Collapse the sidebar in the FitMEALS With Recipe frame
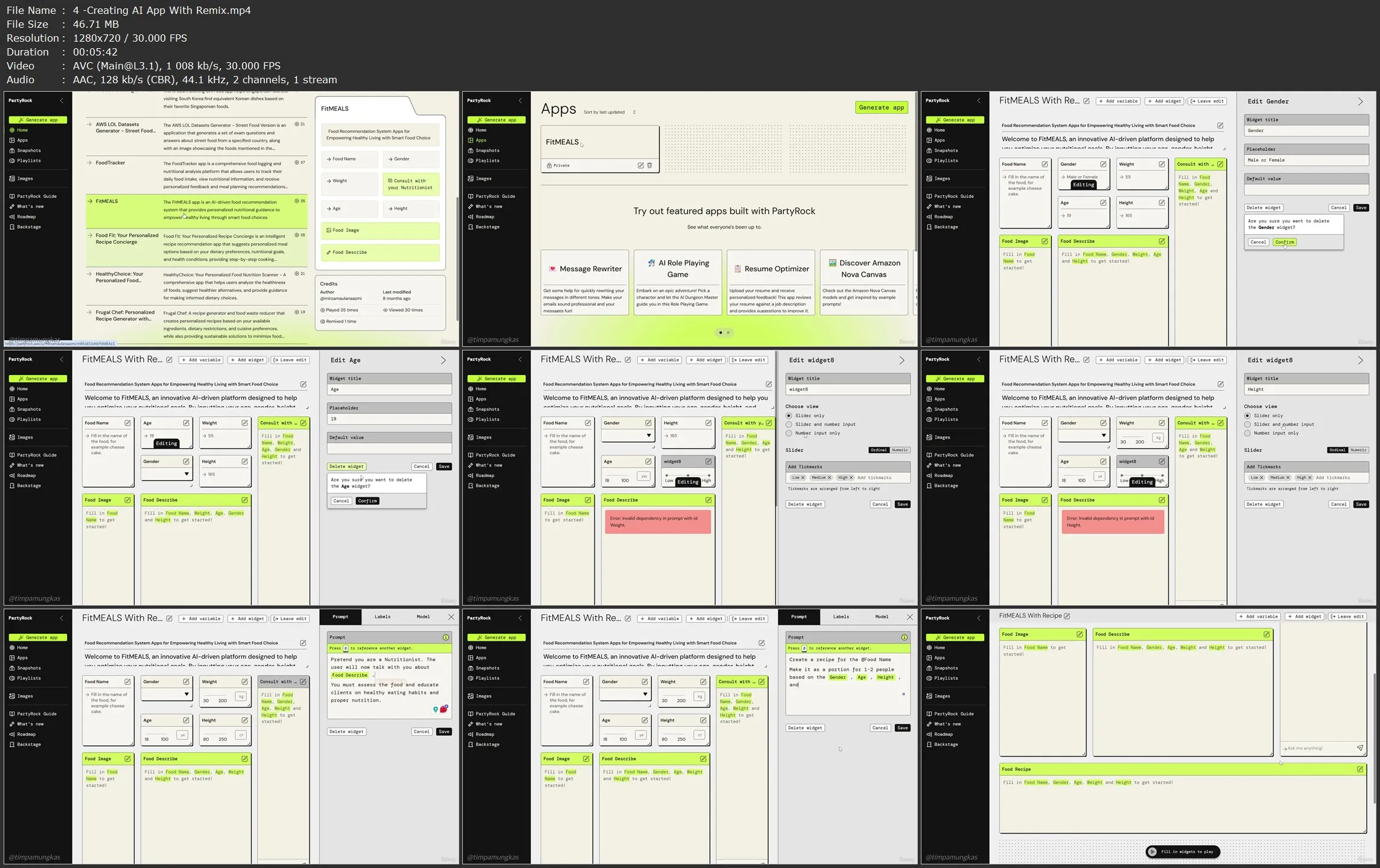Image resolution: width=1380 pixels, height=868 pixels. point(979,618)
